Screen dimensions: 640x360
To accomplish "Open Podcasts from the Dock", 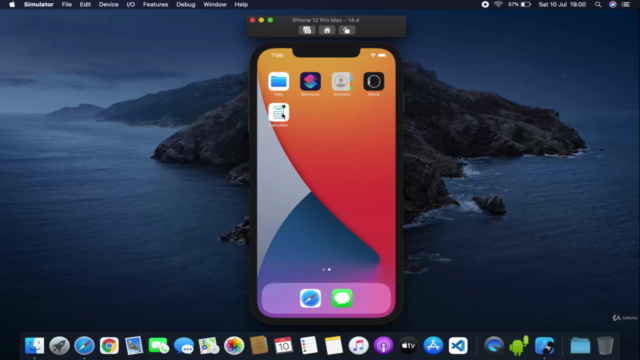I will coord(383,346).
